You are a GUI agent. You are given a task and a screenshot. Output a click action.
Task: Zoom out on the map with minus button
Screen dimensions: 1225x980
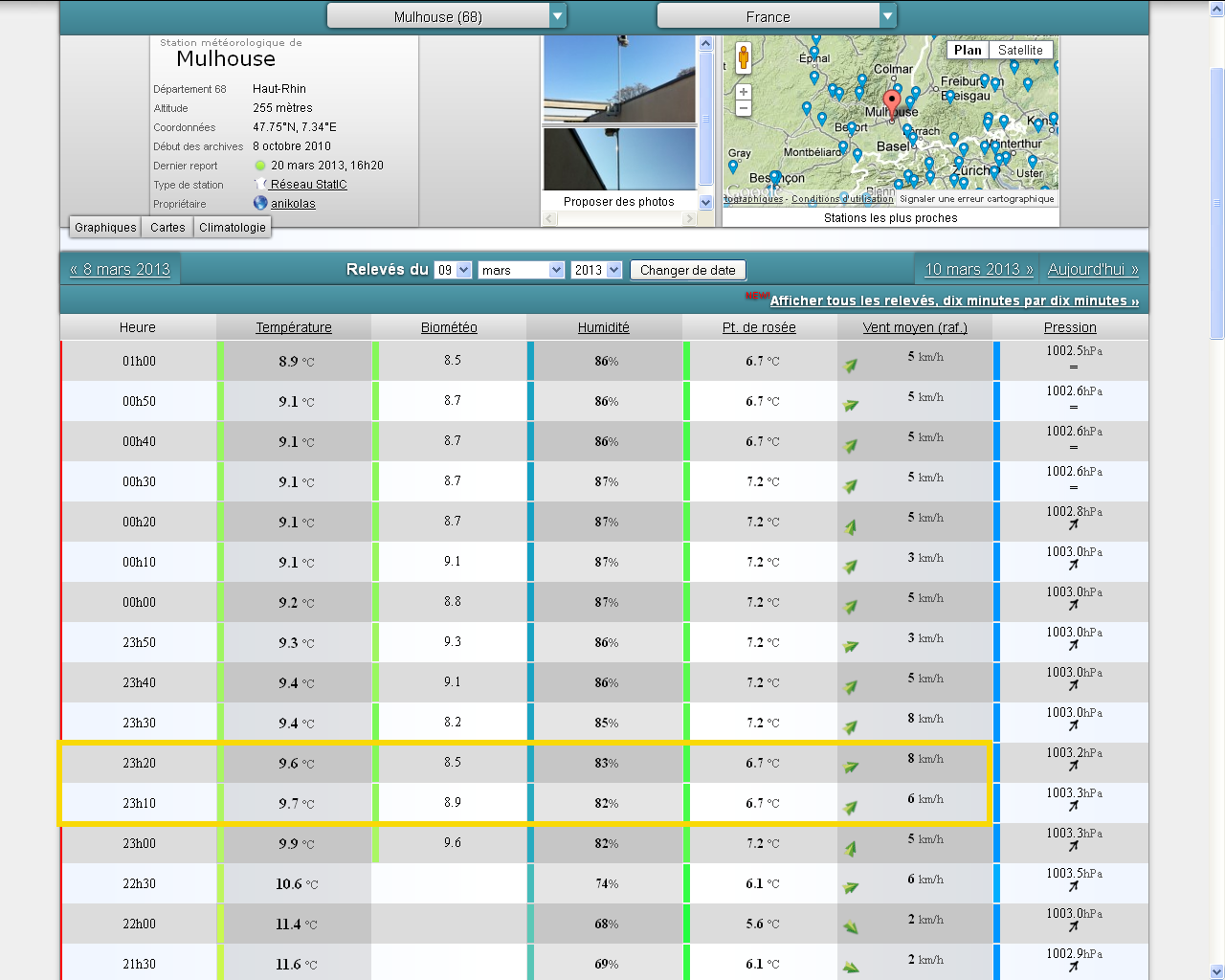744,108
